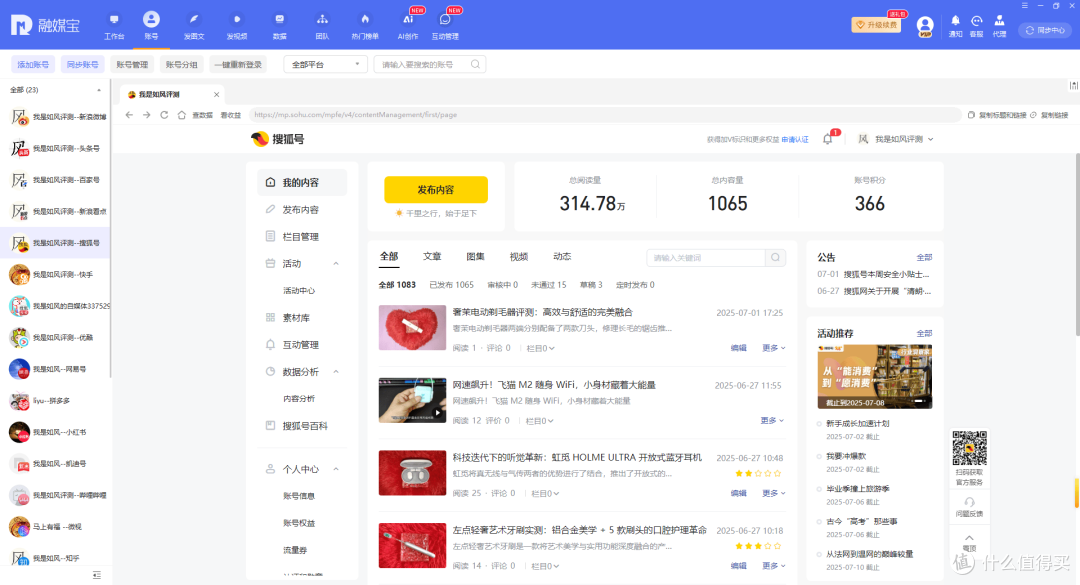Click the browser back arrow
Image resolution: width=1080 pixels, height=585 pixels.
129,115
